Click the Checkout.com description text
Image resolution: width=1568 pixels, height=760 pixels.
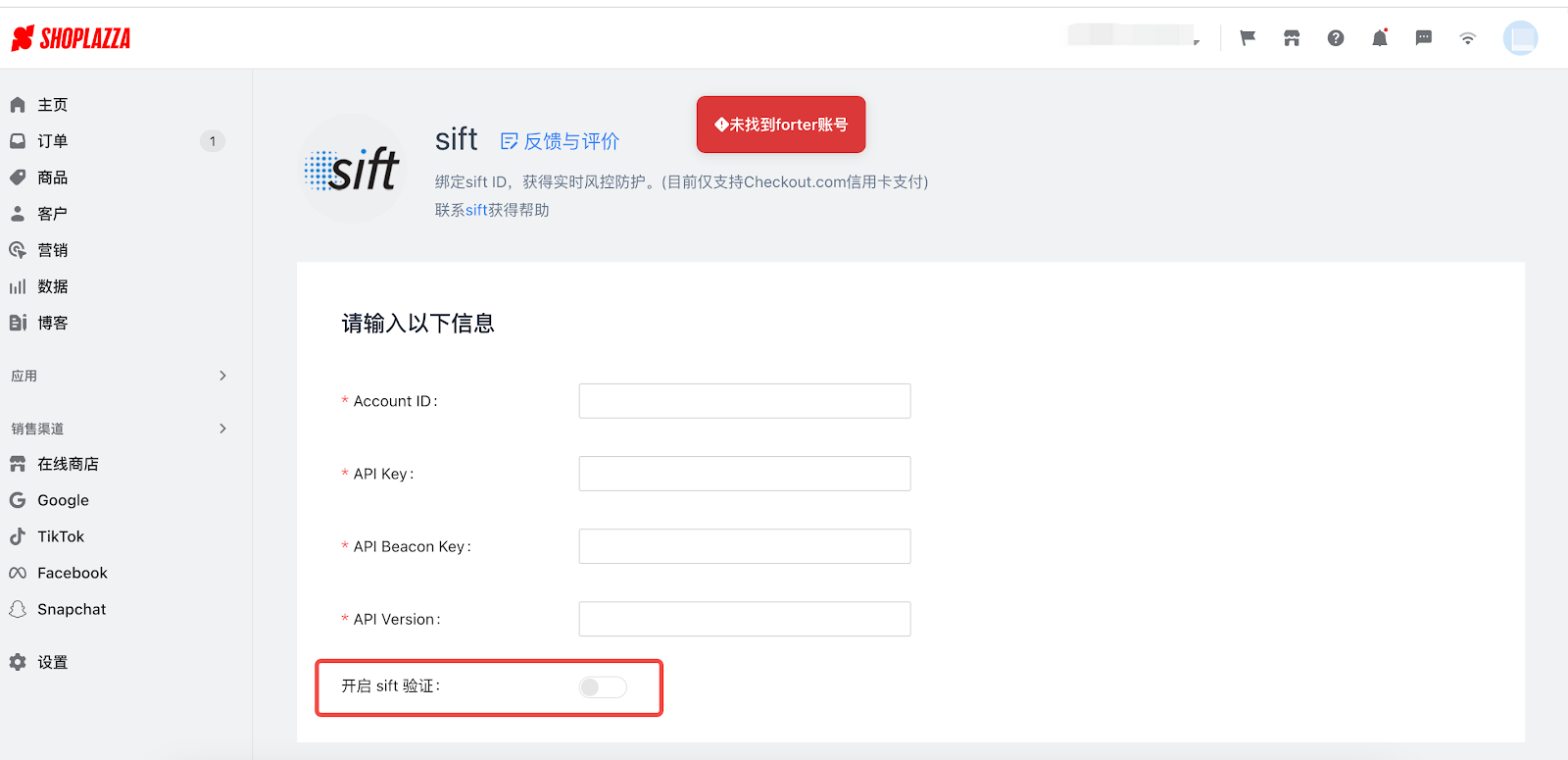tap(682, 181)
